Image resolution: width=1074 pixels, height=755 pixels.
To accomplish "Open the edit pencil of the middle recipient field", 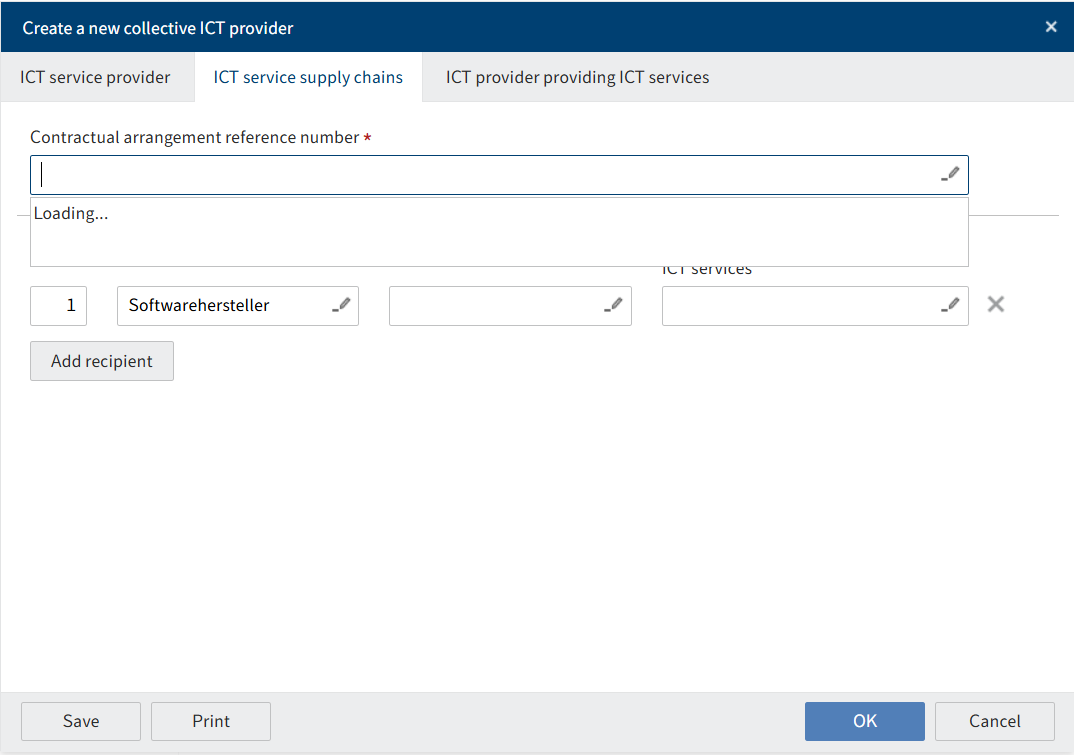I will point(613,305).
